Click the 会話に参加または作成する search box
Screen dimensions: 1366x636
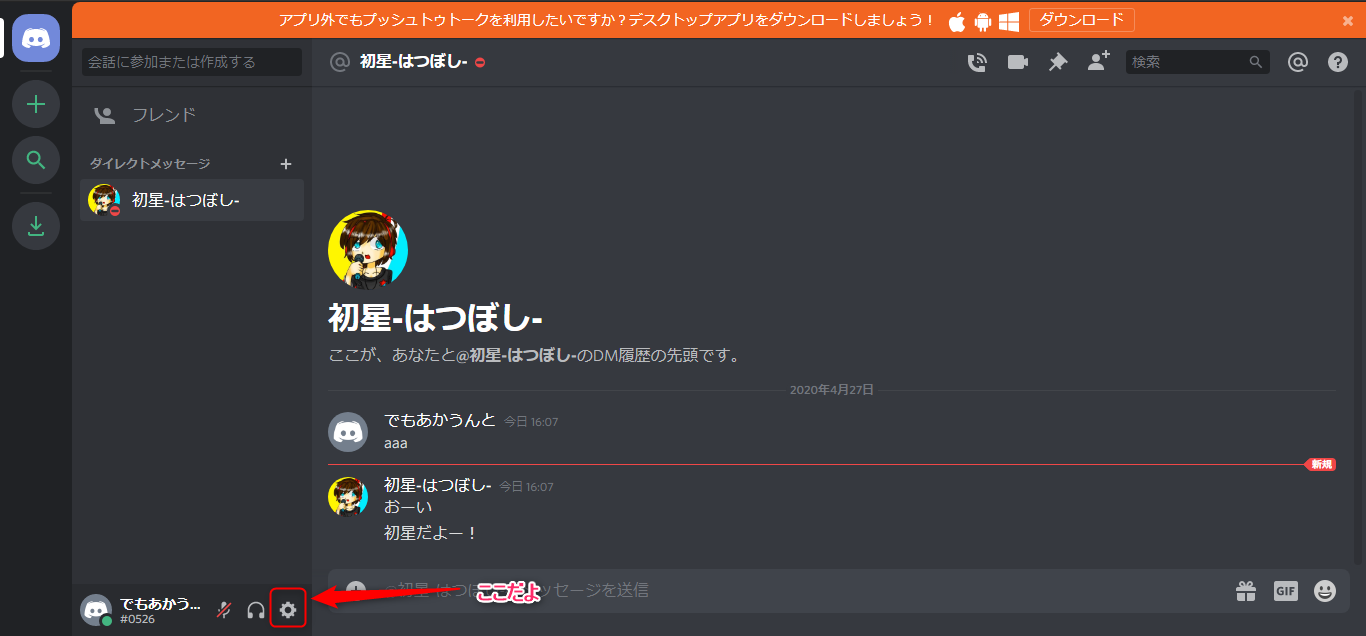192,62
